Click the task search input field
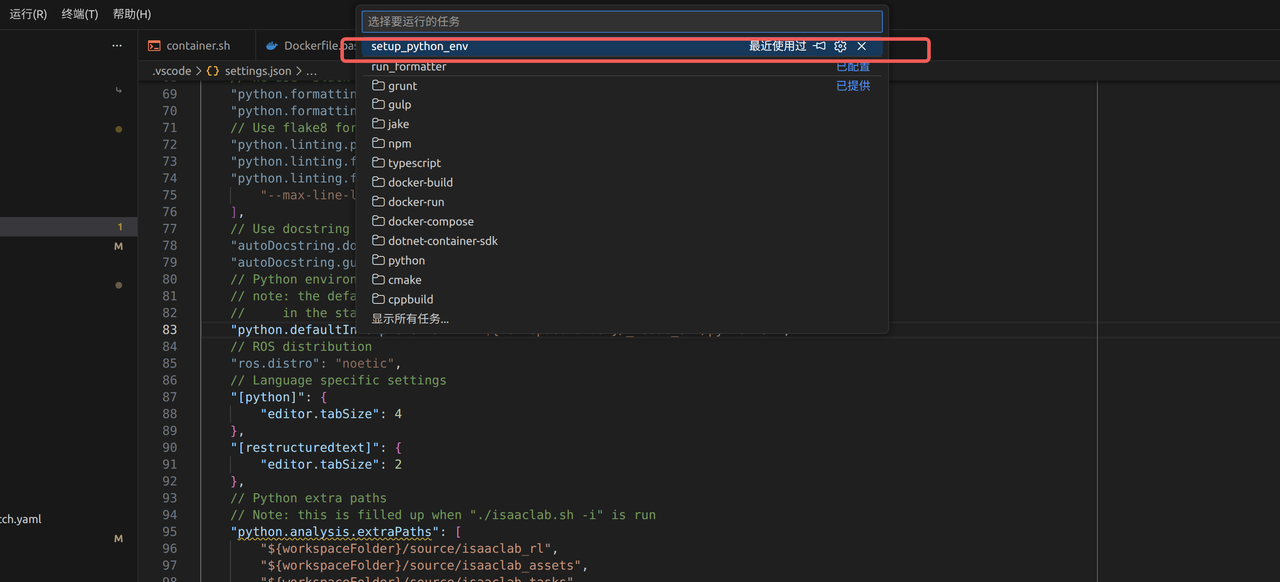Screen dimensions: 1280x582 (x=622, y=21)
